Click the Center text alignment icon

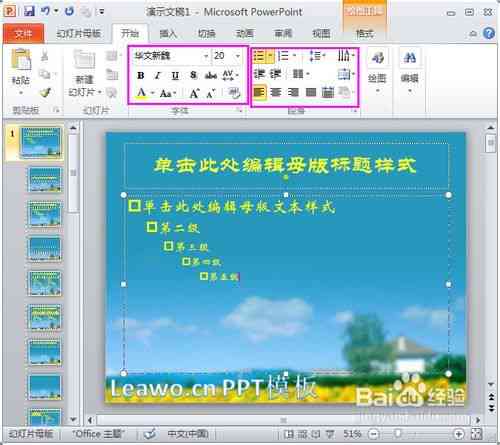click(x=276, y=92)
